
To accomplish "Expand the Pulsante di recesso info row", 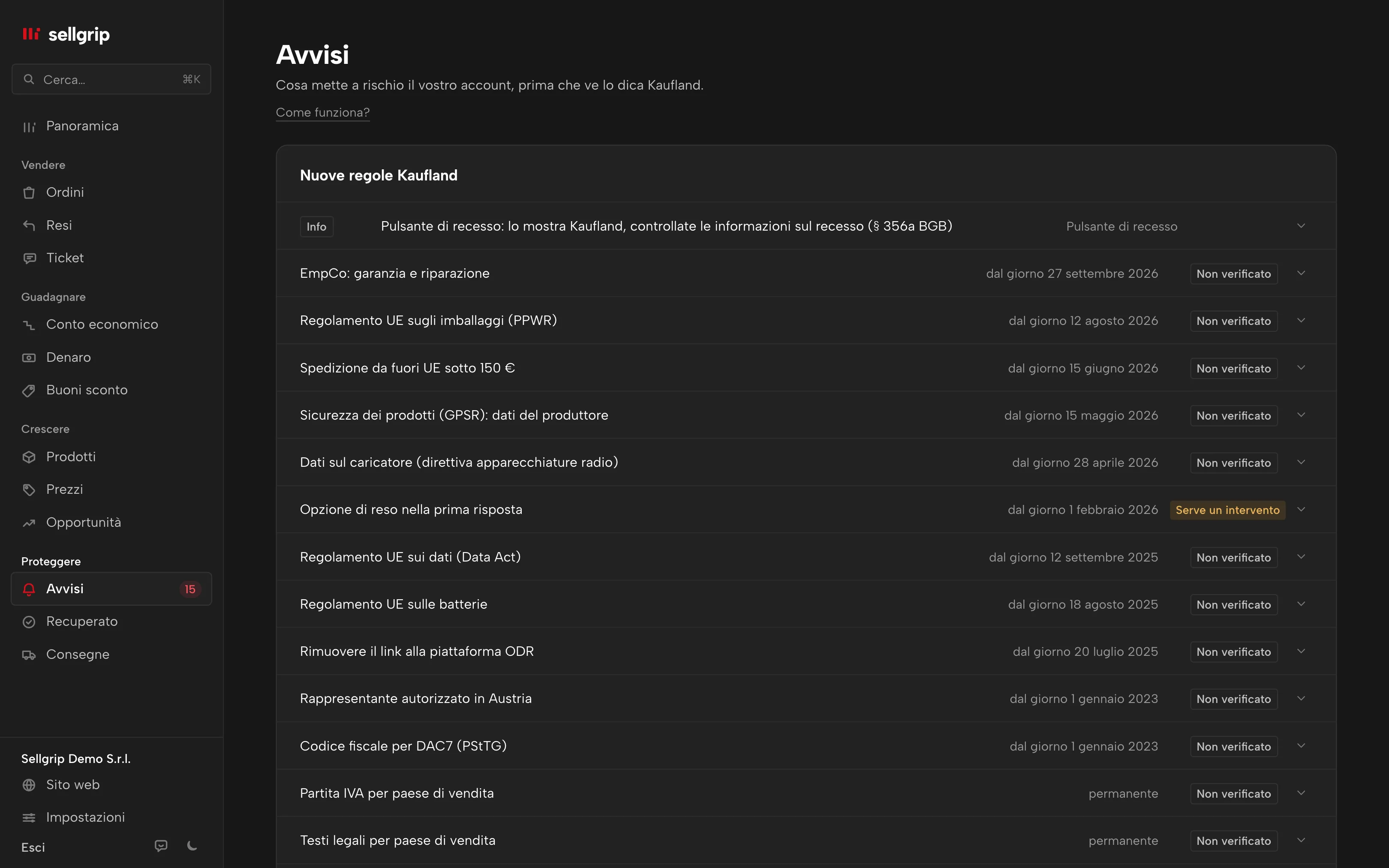I will click(x=806, y=226).
